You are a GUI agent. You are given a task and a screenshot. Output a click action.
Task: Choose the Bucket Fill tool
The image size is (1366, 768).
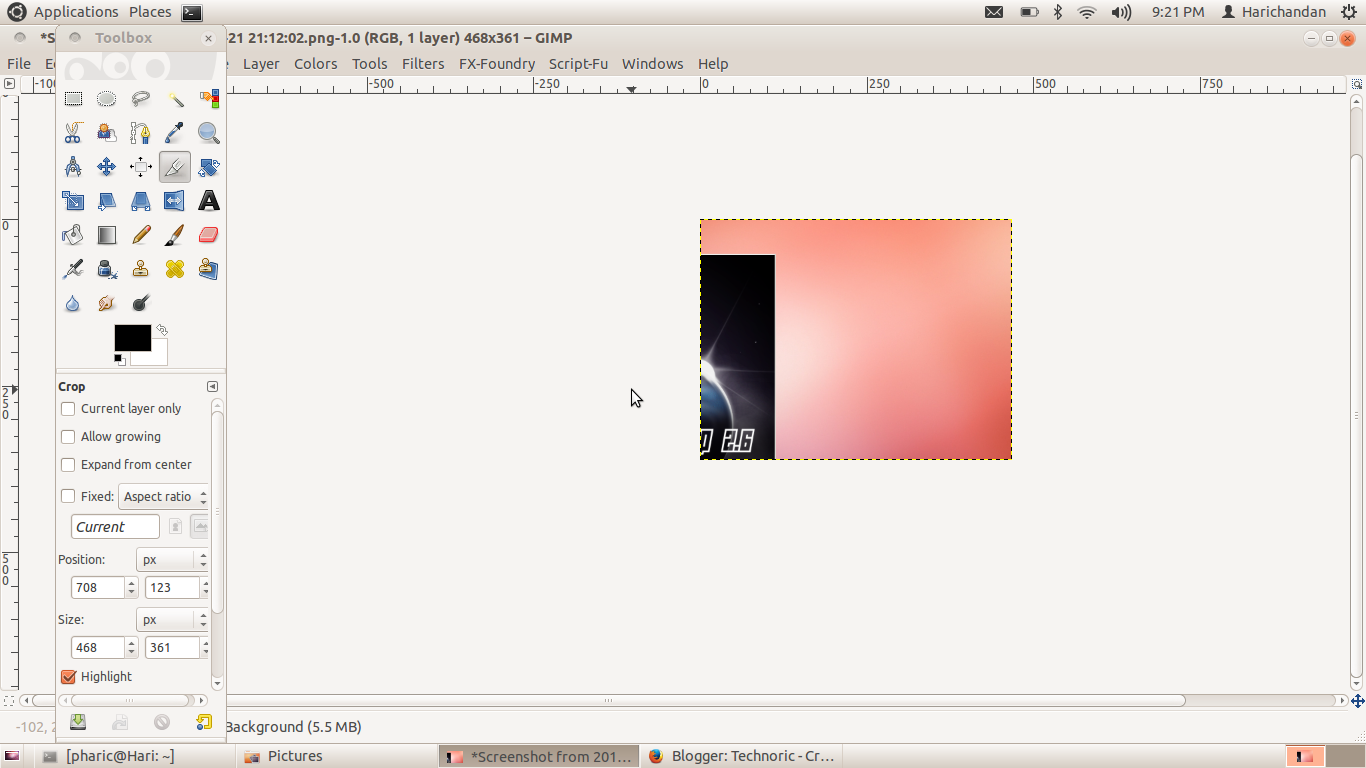point(73,235)
